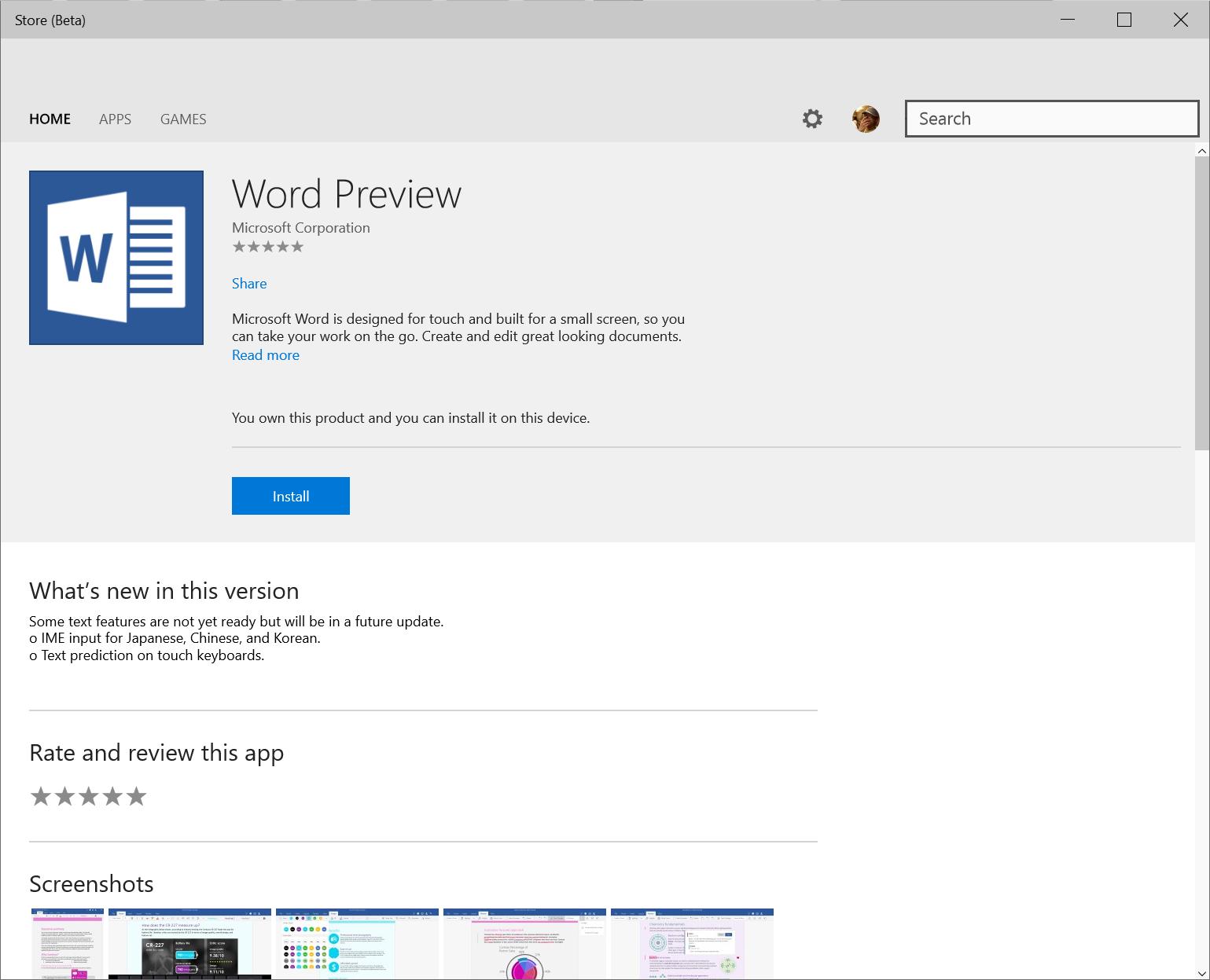
Task: Rate the app one star
Action: point(40,797)
